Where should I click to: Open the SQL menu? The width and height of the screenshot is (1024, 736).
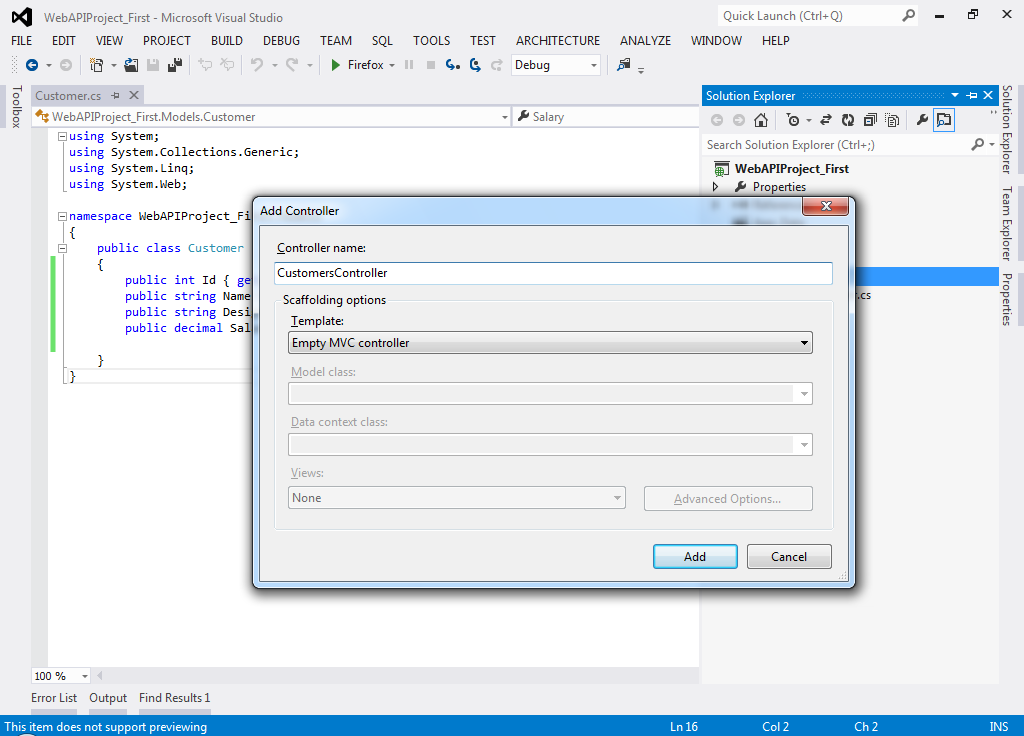[382, 40]
